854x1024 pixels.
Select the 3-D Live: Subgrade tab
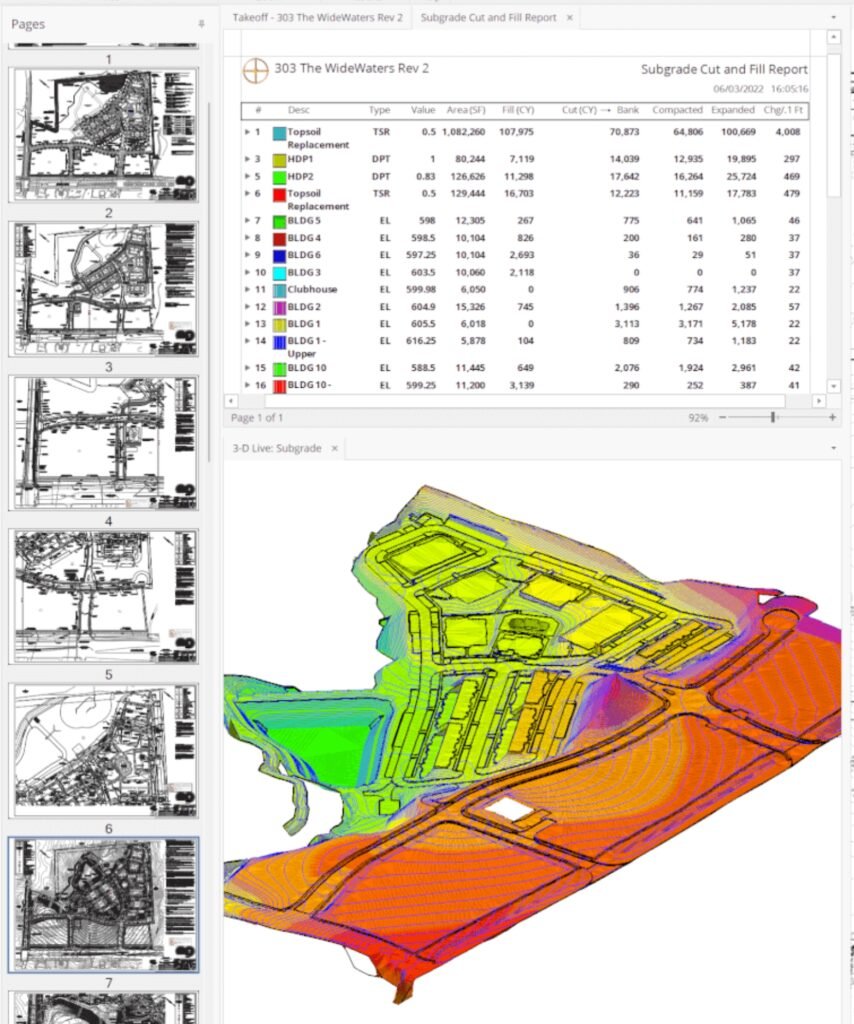(276, 449)
